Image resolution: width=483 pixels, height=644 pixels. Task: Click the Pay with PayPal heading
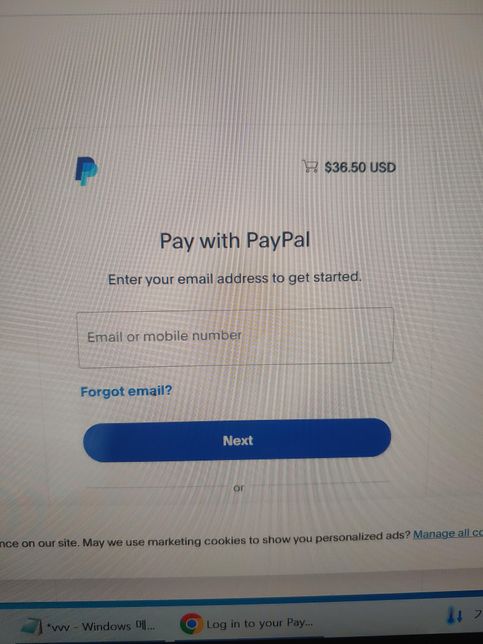point(235,241)
